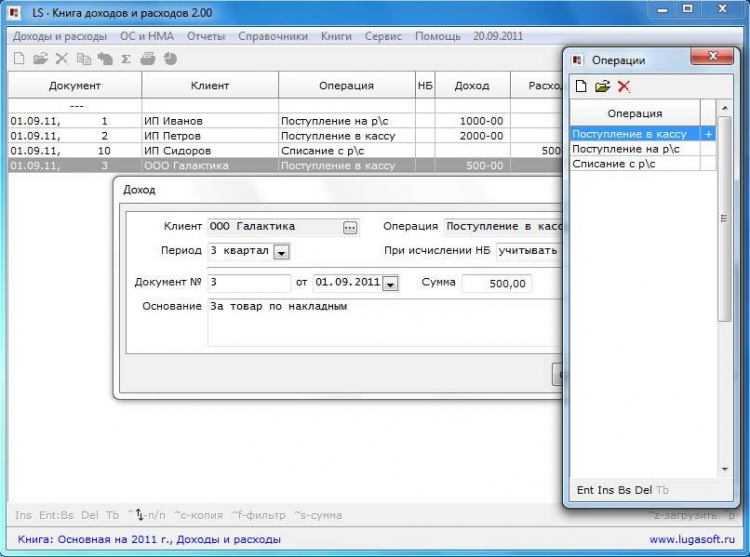The width and height of the screenshot is (750, 557).
Task: Select the ИП Иванов row
Action: [x=285, y=121]
